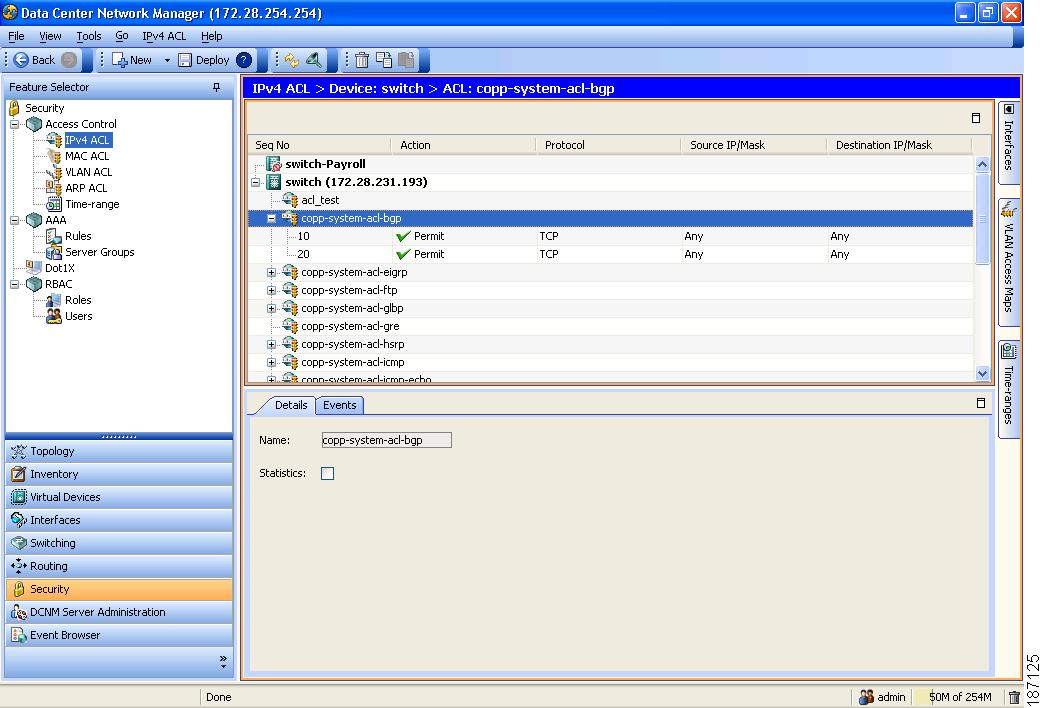1044x708 pixels.
Task: Click the Copy toolbar icon
Action: (384, 60)
